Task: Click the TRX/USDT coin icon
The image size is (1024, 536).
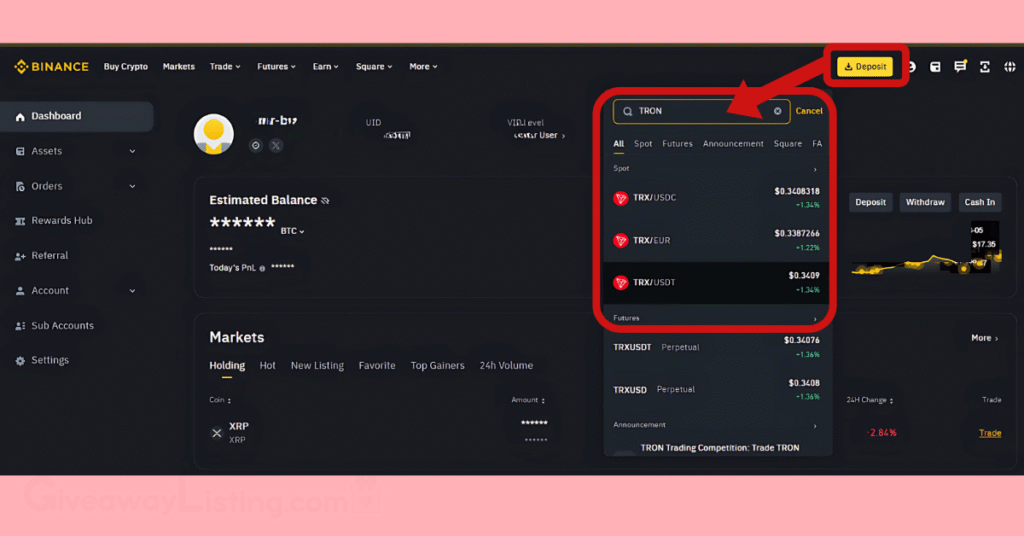Action: tap(620, 282)
